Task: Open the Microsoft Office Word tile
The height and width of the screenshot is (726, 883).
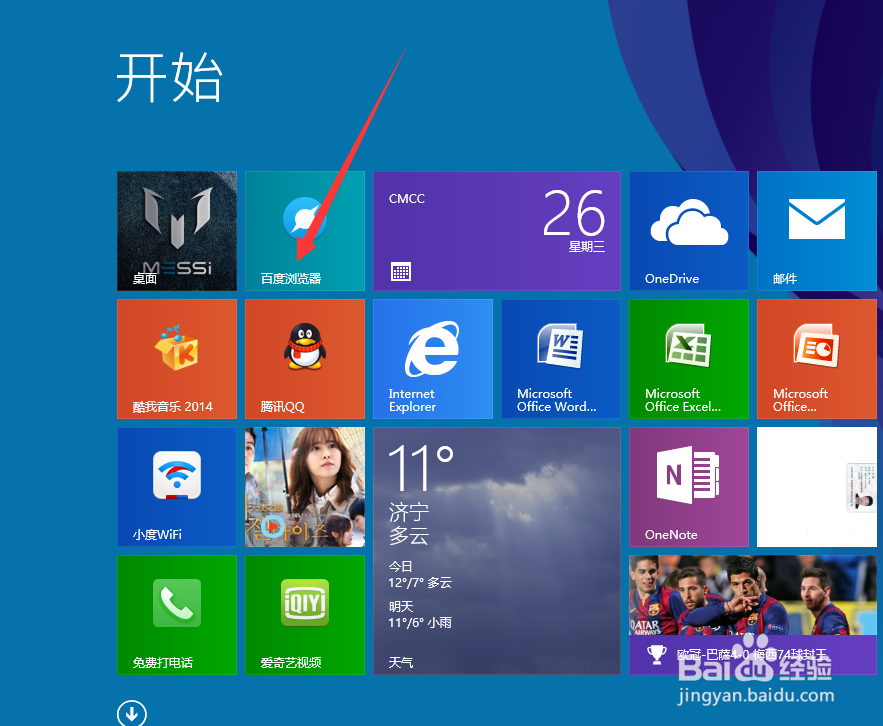Action: coord(561,359)
